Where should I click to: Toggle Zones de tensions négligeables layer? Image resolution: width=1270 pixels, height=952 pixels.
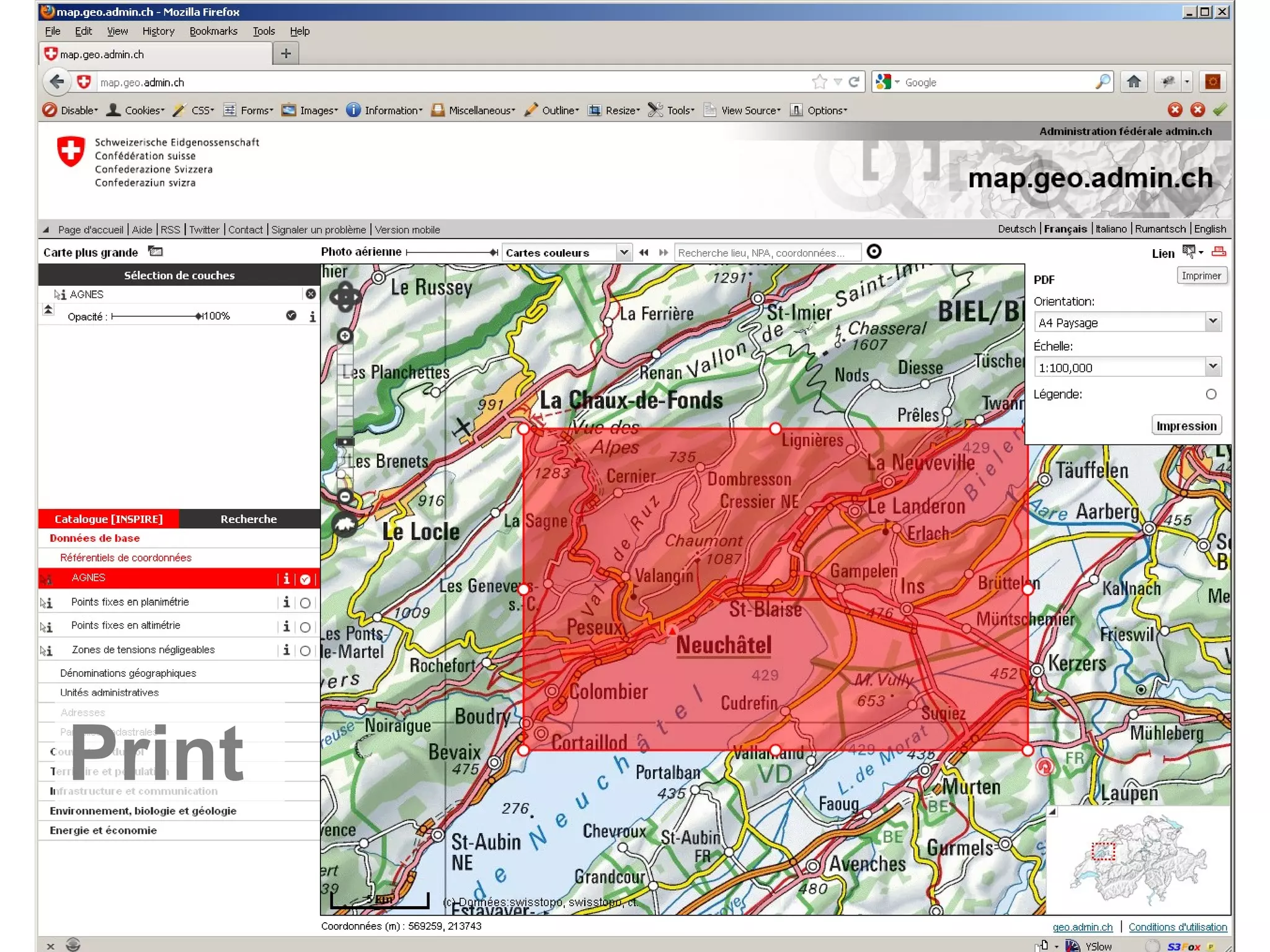tap(305, 650)
